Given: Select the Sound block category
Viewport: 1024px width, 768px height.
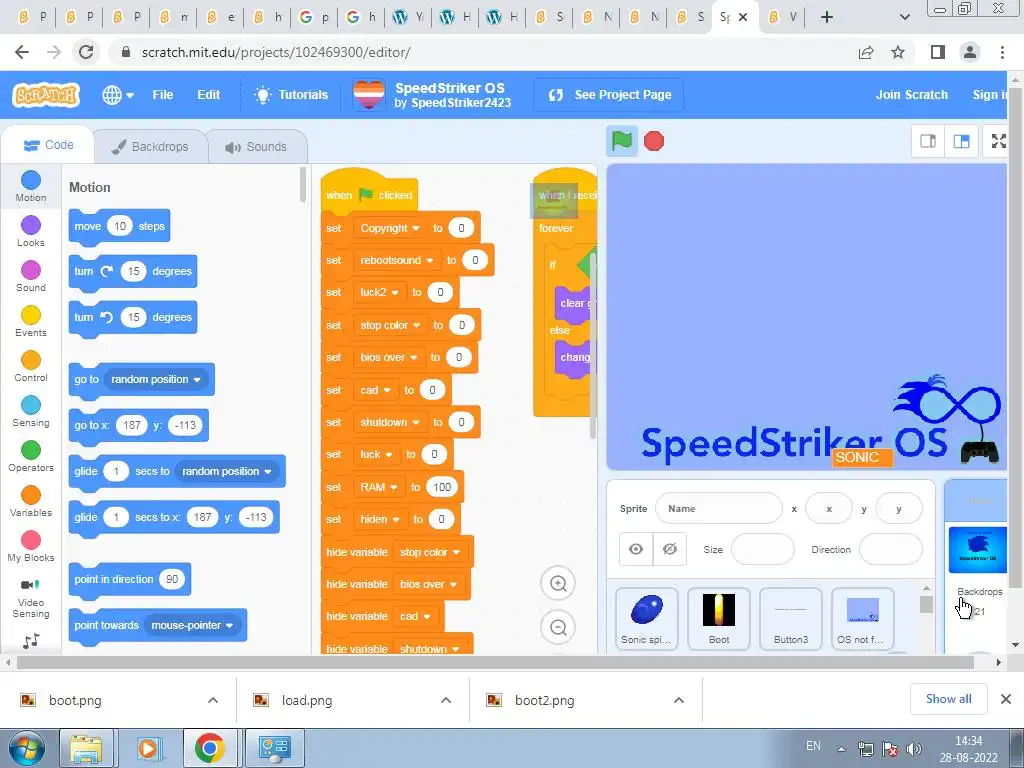Looking at the screenshot, I should point(31,276).
